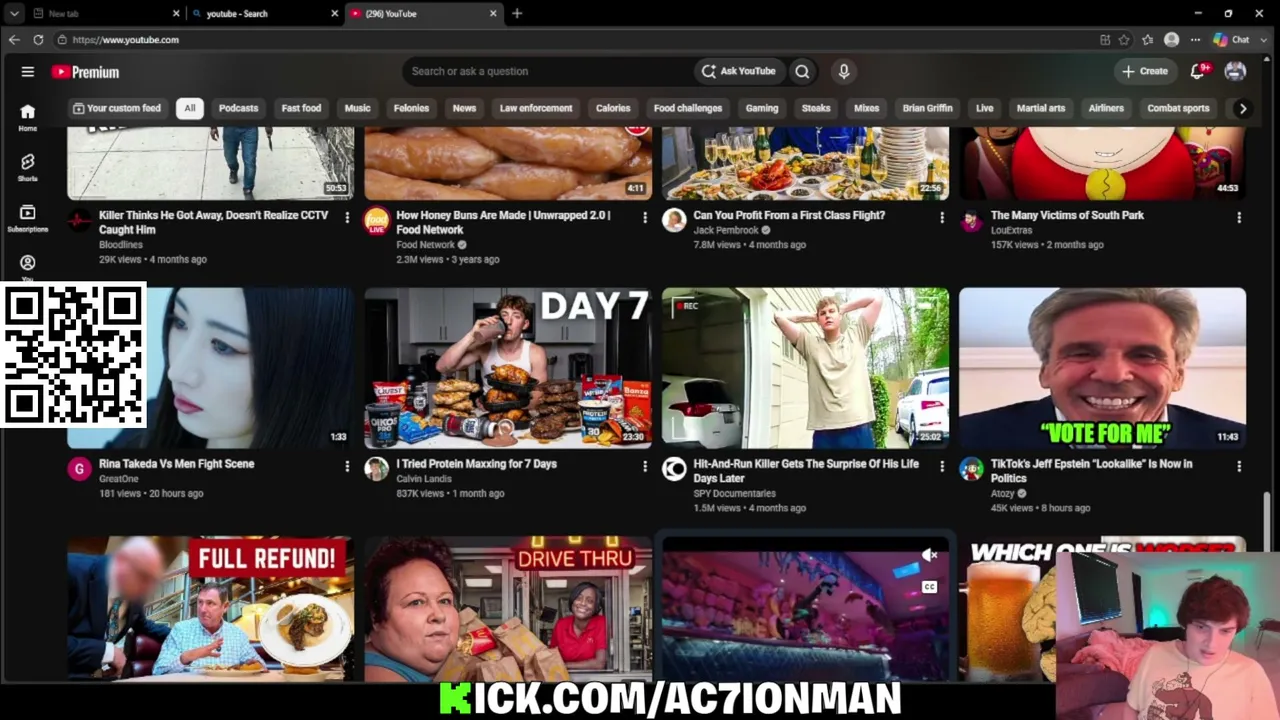1280x720 pixels.
Task: Expand the category chips with next arrow
Action: click(x=1242, y=108)
